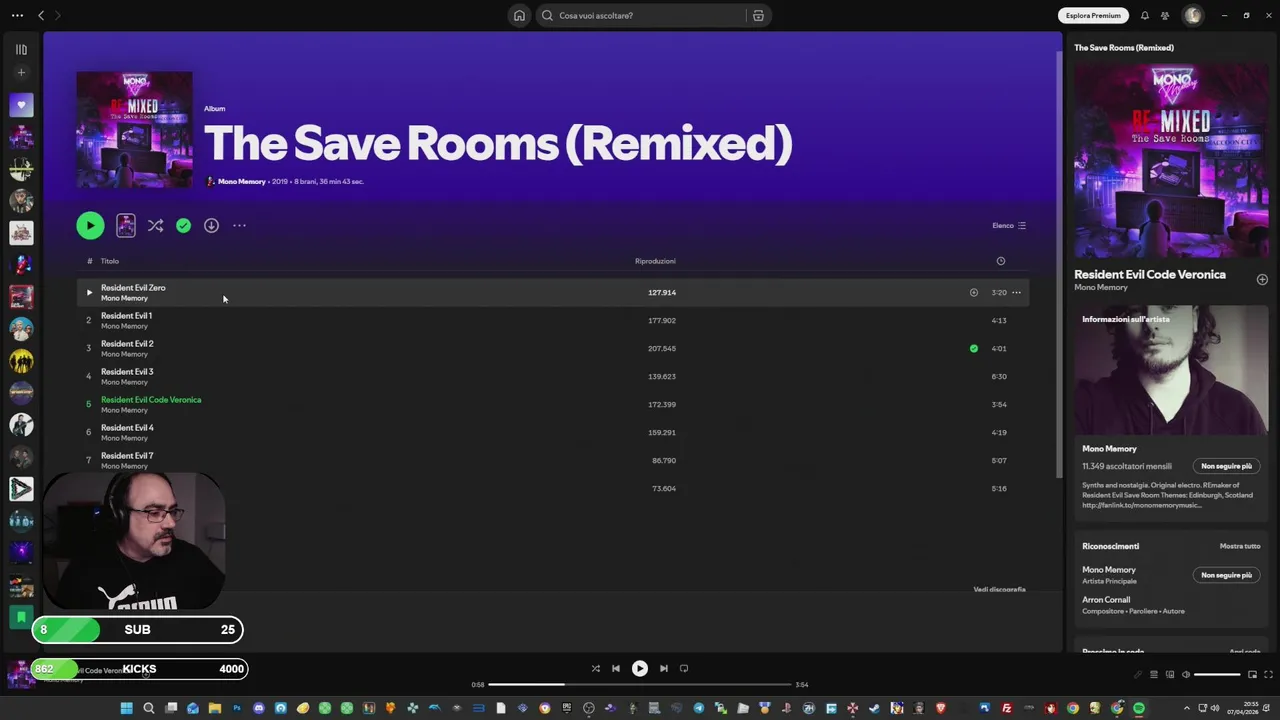Mute with the volume speaker icon
The width and height of the screenshot is (1280, 720).
click(x=1186, y=674)
